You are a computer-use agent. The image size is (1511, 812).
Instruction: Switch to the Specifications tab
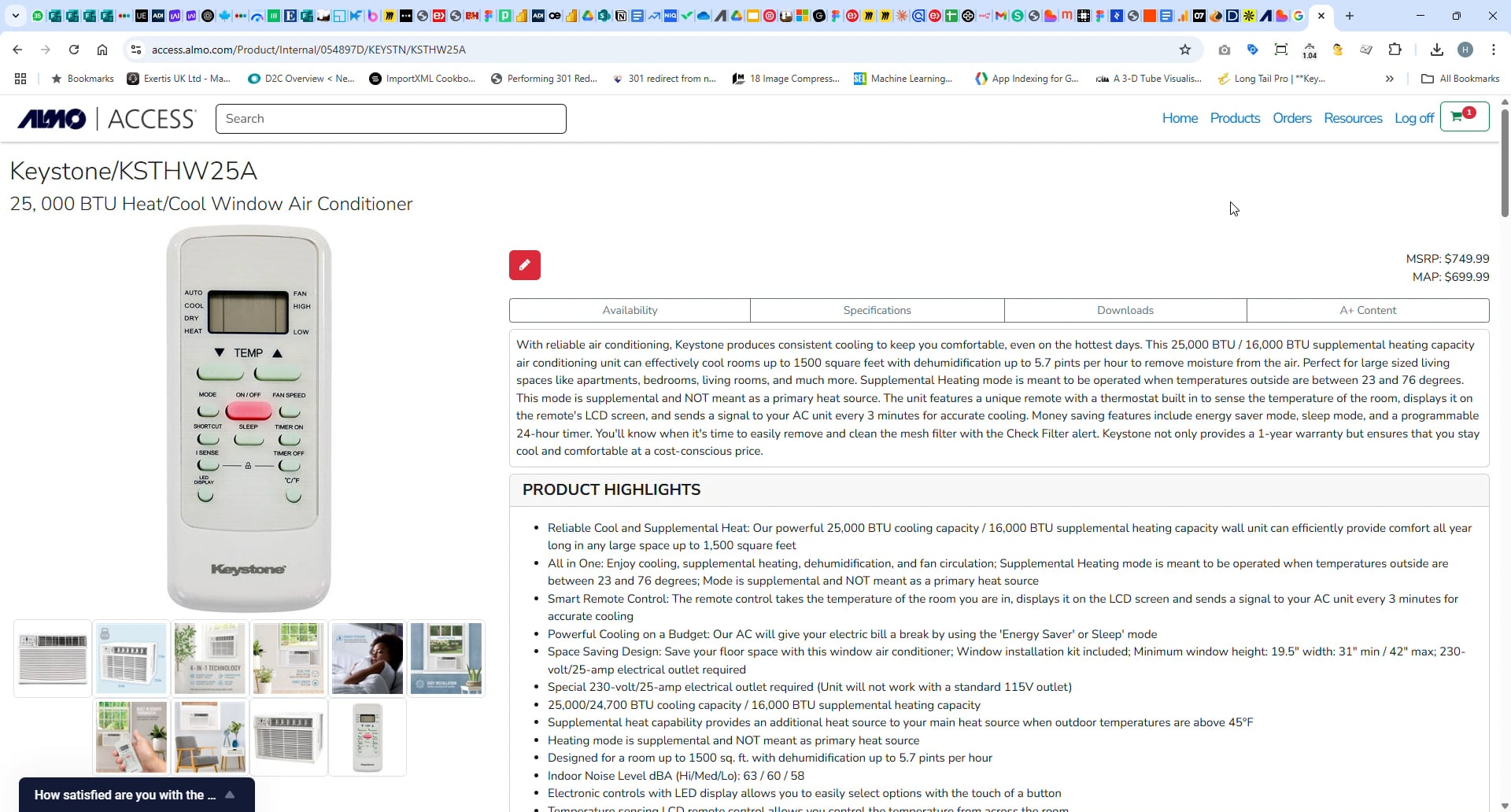coord(877,310)
